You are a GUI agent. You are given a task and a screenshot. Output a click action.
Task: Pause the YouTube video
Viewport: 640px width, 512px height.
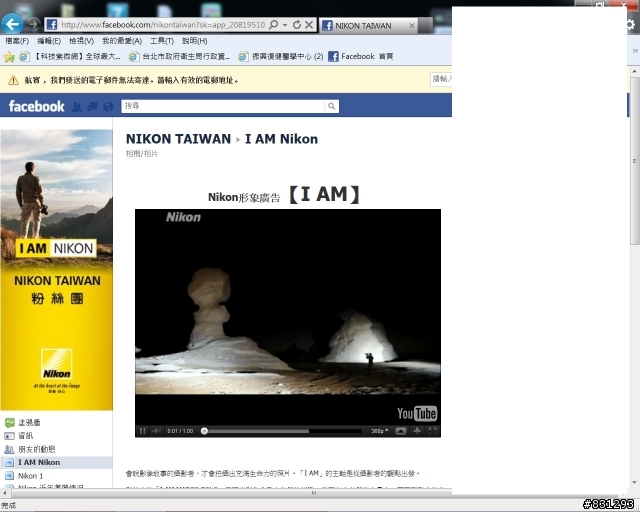[142, 431]
